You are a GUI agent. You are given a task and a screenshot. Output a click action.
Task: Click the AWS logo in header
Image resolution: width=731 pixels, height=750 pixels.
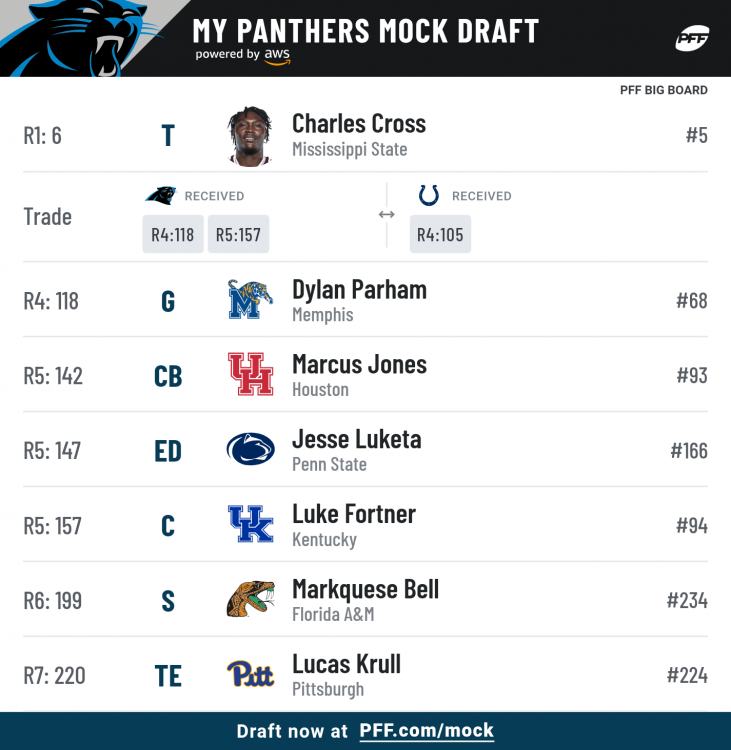[278, 55]
